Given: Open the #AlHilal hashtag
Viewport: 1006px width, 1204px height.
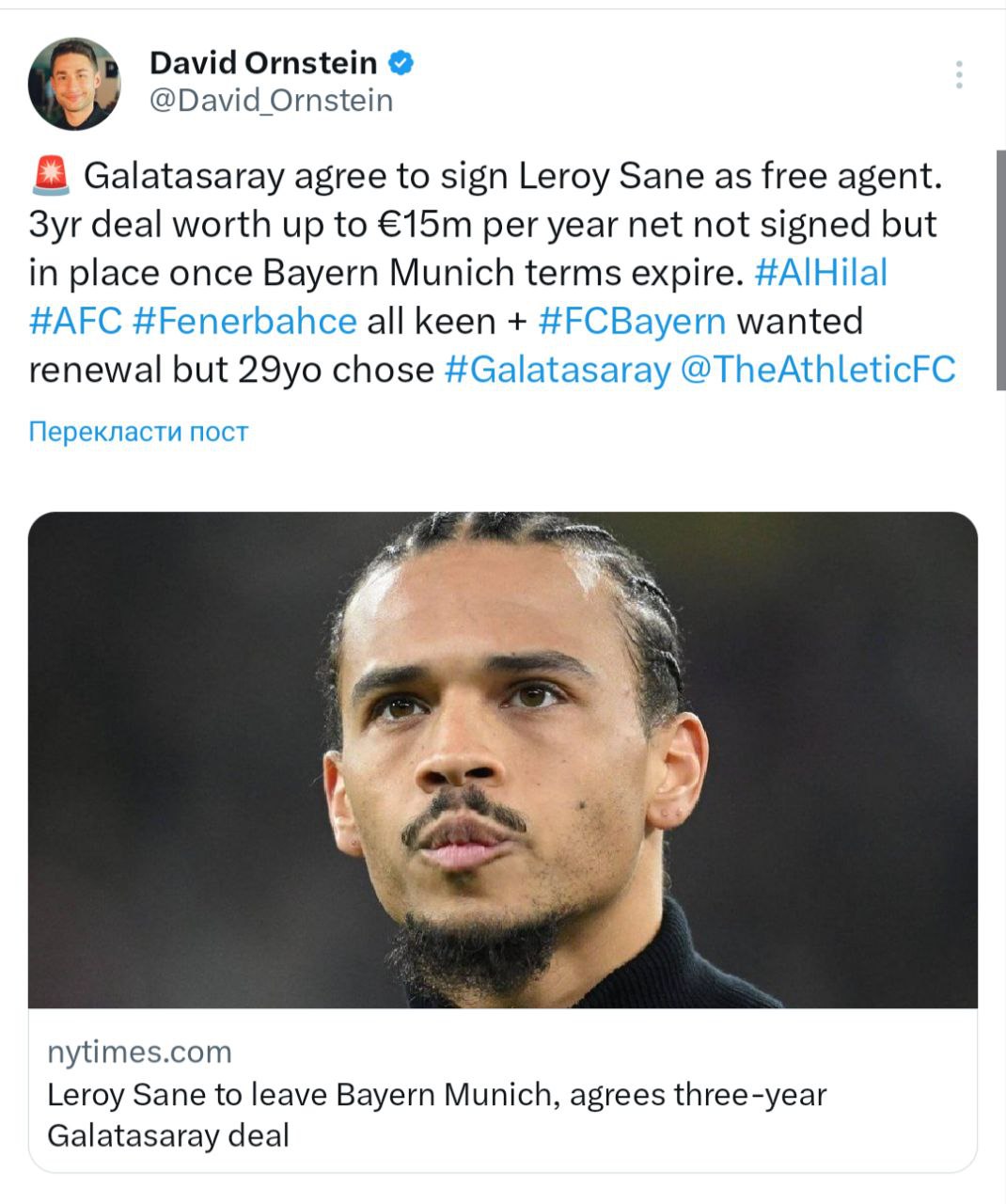Looking at the screenshot, I should pos(821,273).
